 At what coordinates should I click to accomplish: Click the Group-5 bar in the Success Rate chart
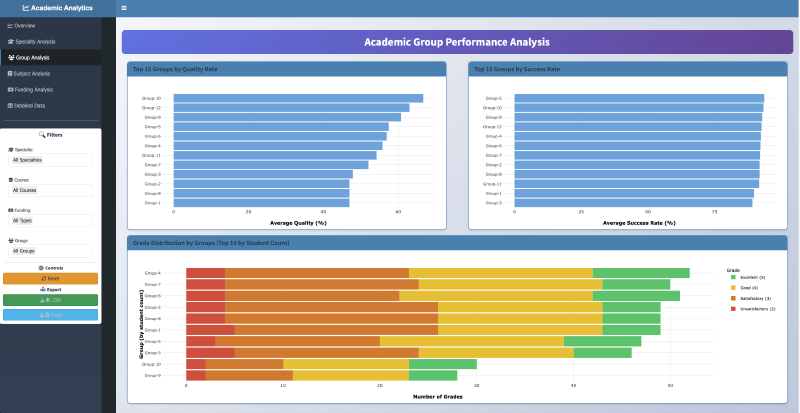(x=639, y=98)
